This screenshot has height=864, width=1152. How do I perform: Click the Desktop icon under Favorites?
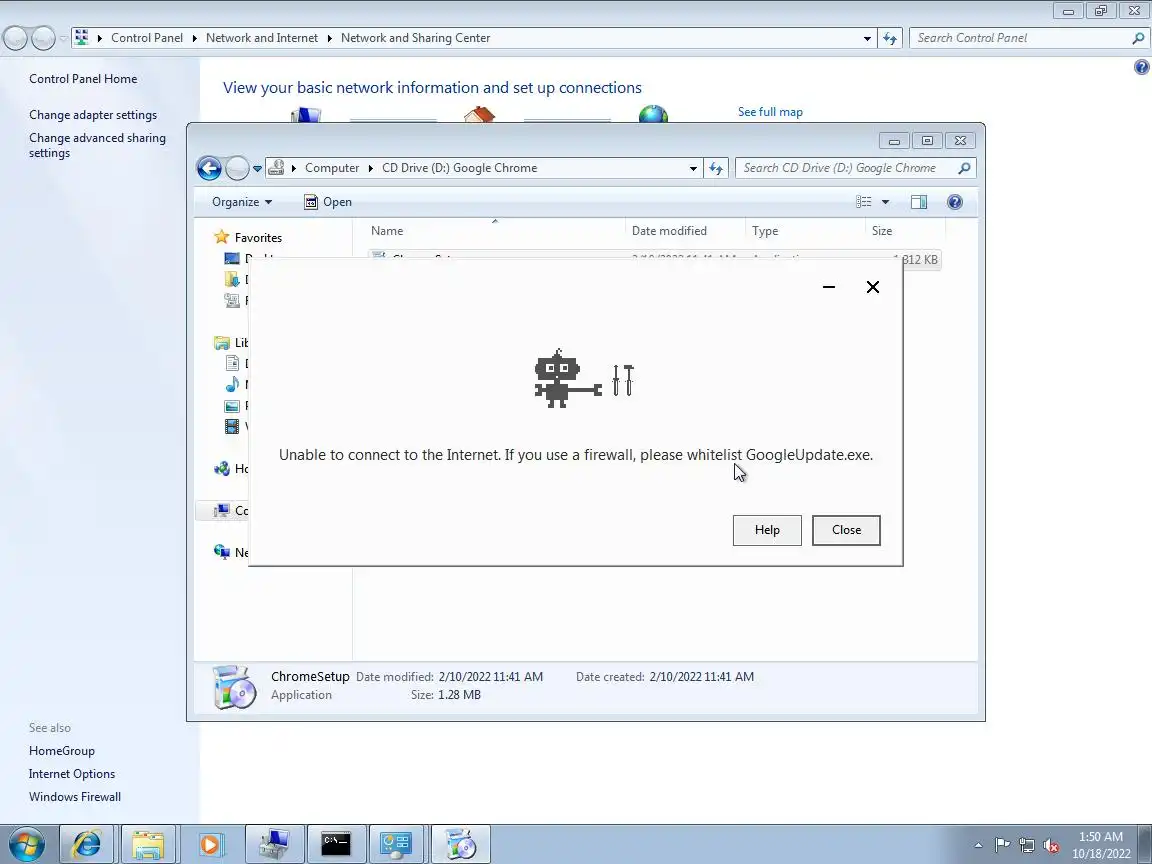231,259
